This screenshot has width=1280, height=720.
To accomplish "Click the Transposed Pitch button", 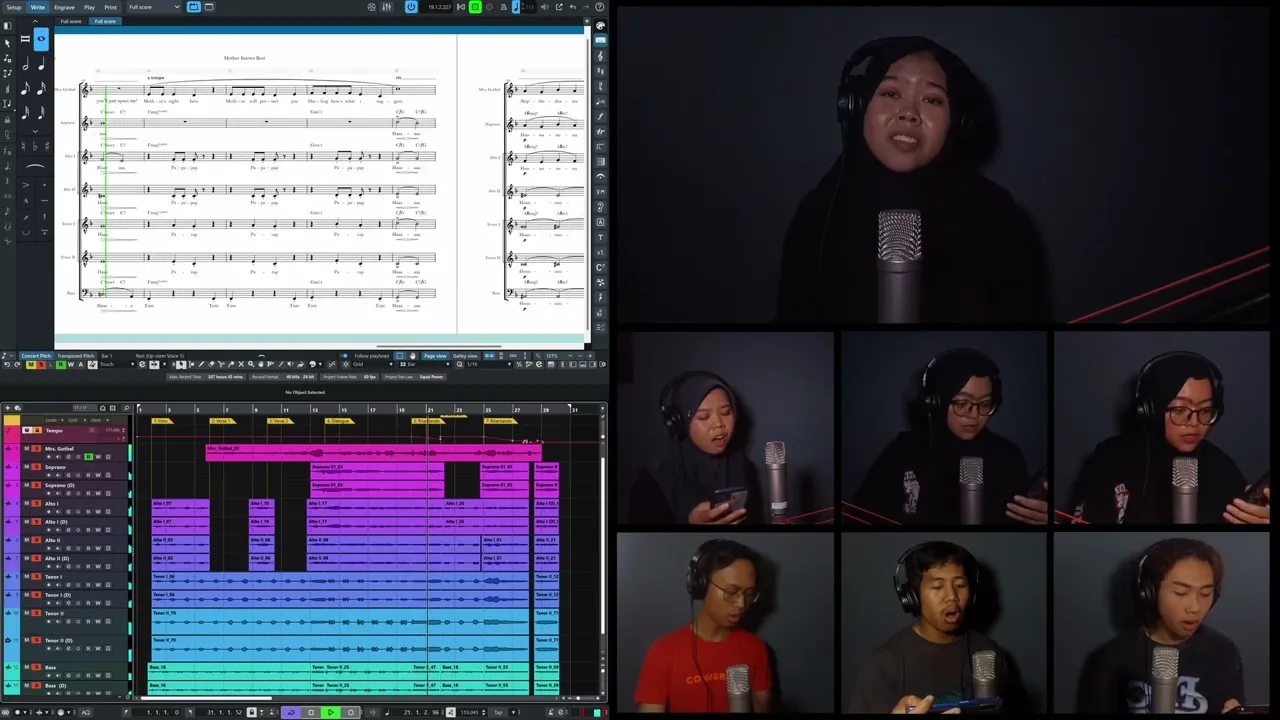I will (76, 356).
